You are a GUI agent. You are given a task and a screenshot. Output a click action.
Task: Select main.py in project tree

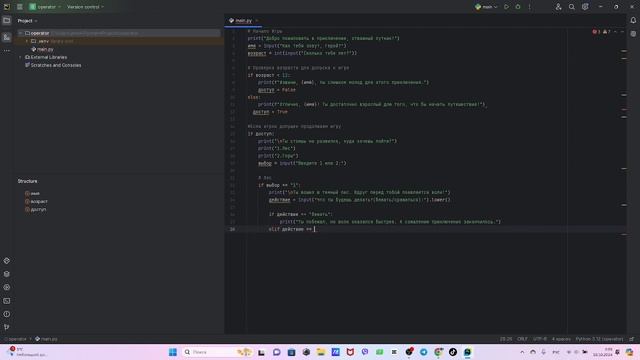42,49
